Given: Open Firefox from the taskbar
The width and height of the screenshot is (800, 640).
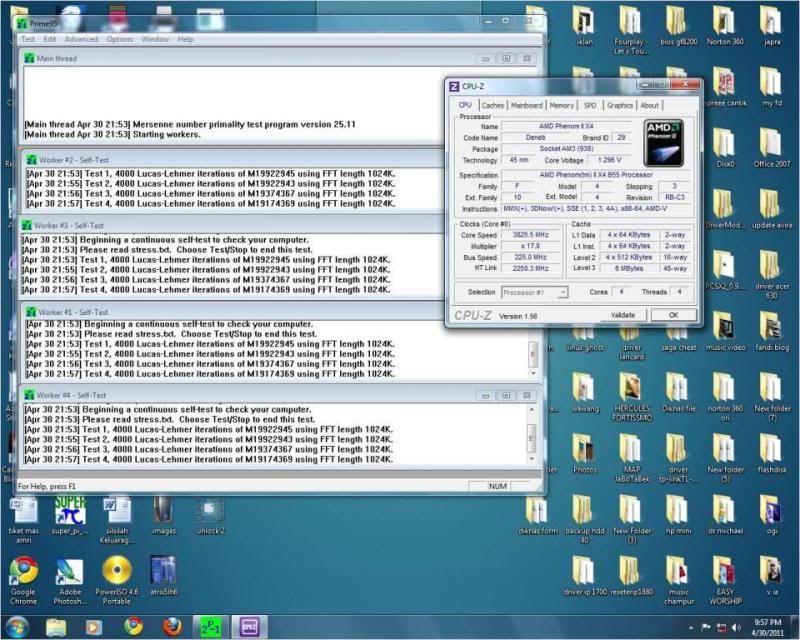Looking at the screenshot, I should click(172, 627).
